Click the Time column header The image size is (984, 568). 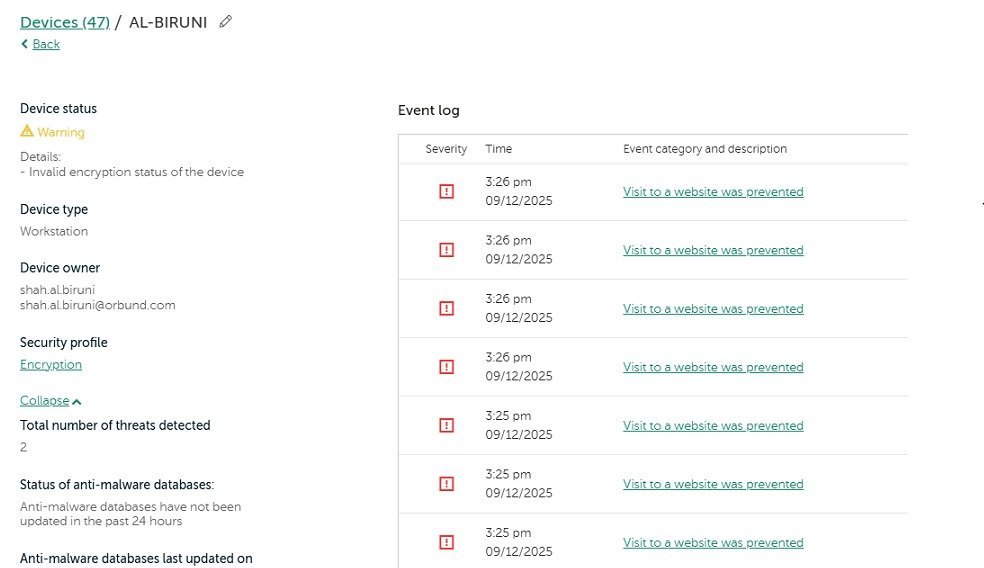click(498, 149)
